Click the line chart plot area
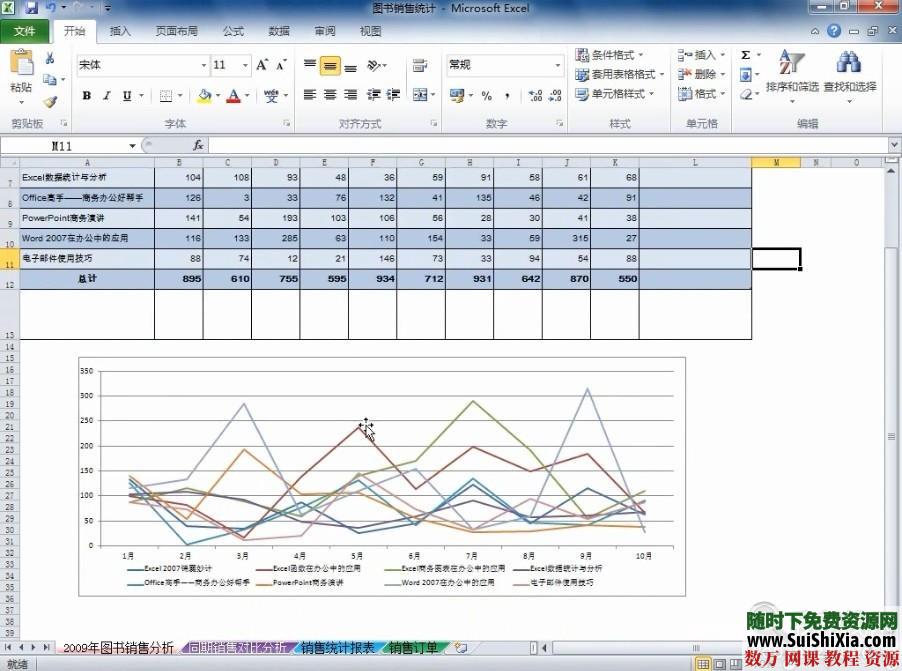The width and height of the screenshot is (902, 671). point(387,458)
